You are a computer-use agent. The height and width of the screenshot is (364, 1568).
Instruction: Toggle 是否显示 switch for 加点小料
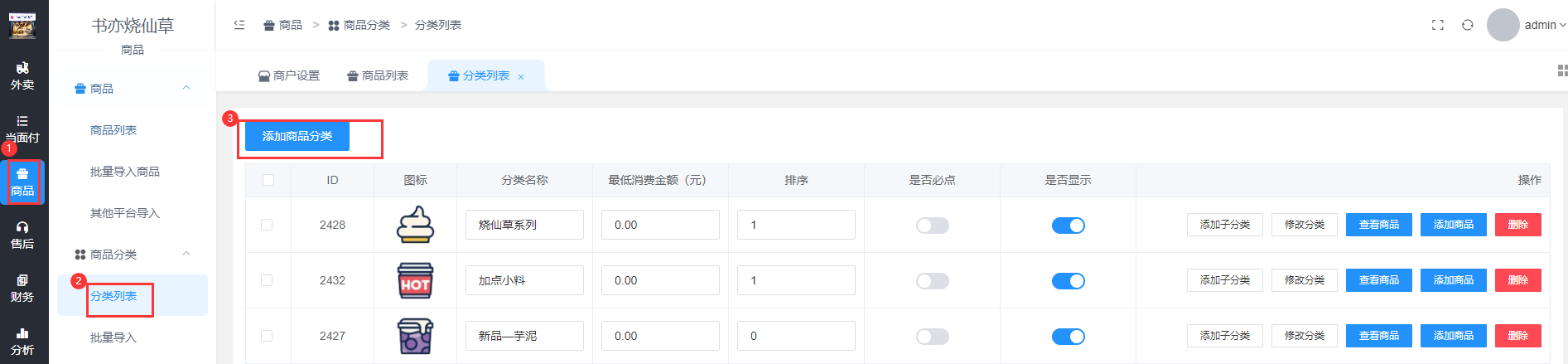pyautogui.click(x=1068, y=281)
